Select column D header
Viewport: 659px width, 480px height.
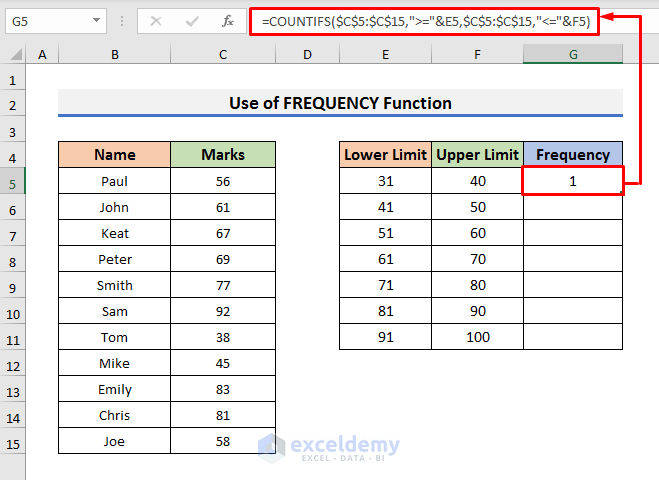(308, 55)
